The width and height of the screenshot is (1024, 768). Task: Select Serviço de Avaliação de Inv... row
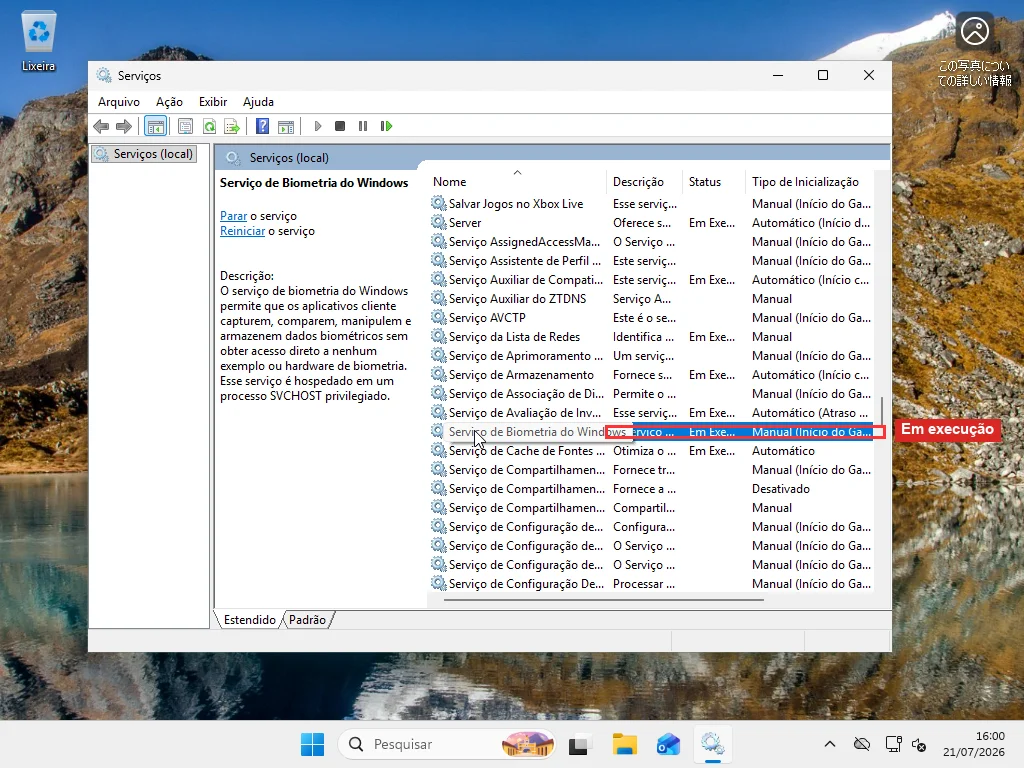pyautogui.click(x=651, y=413)
